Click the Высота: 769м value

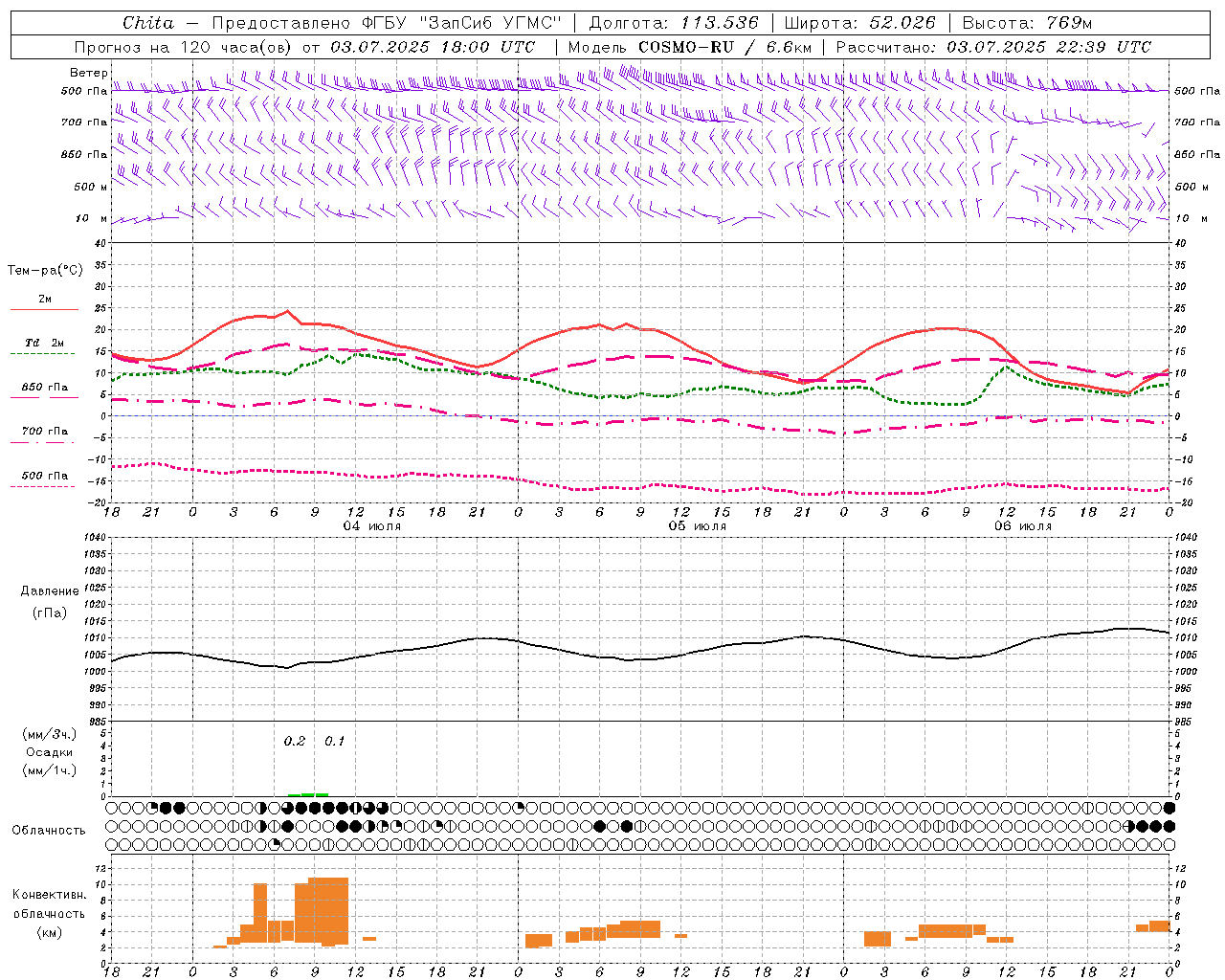click(x=1027, y=23)
